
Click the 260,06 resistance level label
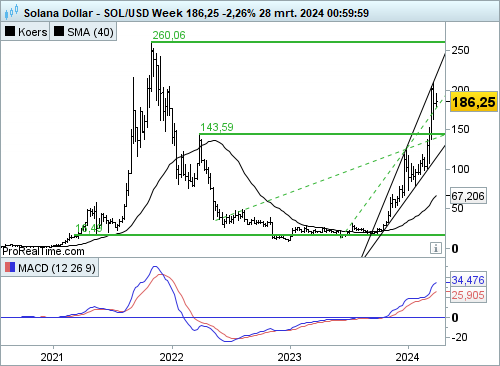(169, 35)
